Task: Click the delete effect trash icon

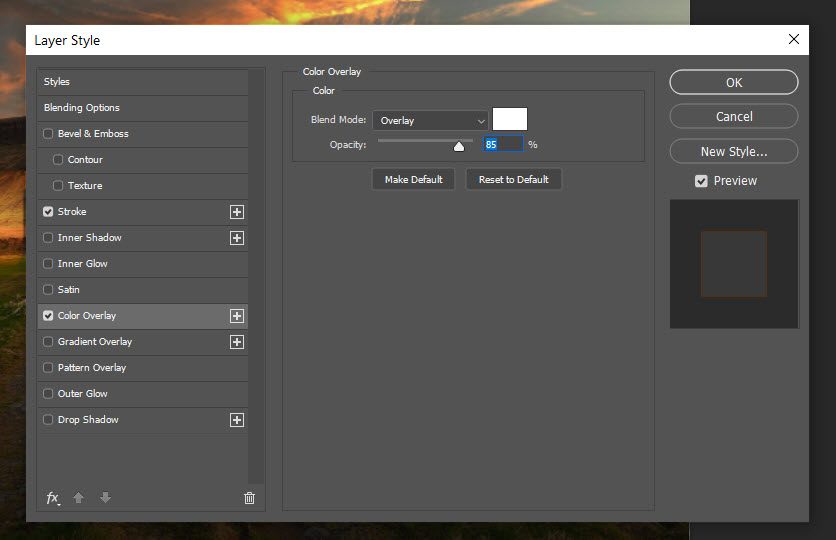Action: pyautogui.click(x=249, y=498)
